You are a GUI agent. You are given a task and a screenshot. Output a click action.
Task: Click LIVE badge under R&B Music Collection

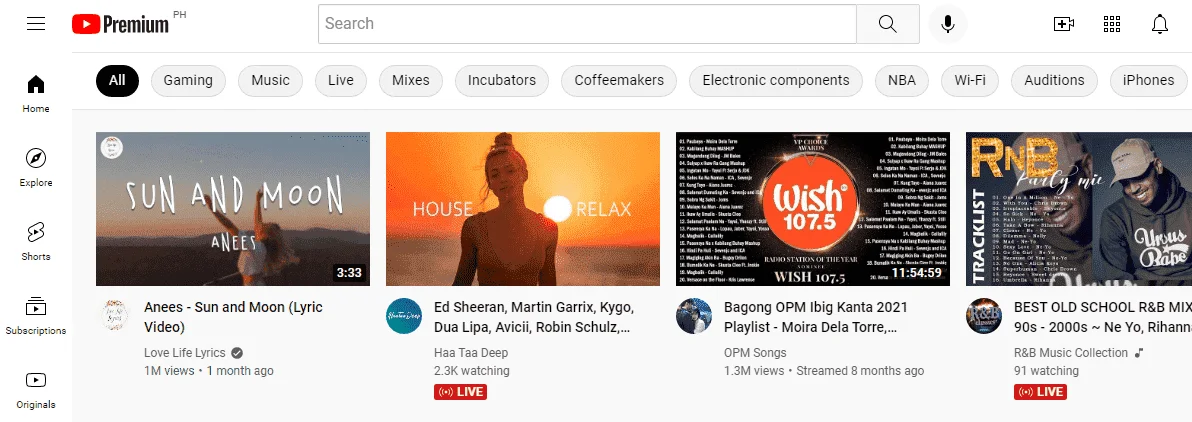click(1040, 392)
